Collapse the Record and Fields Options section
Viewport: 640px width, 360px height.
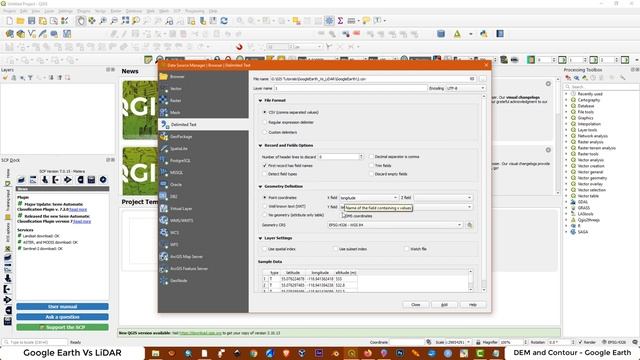[x=260, y=145]
